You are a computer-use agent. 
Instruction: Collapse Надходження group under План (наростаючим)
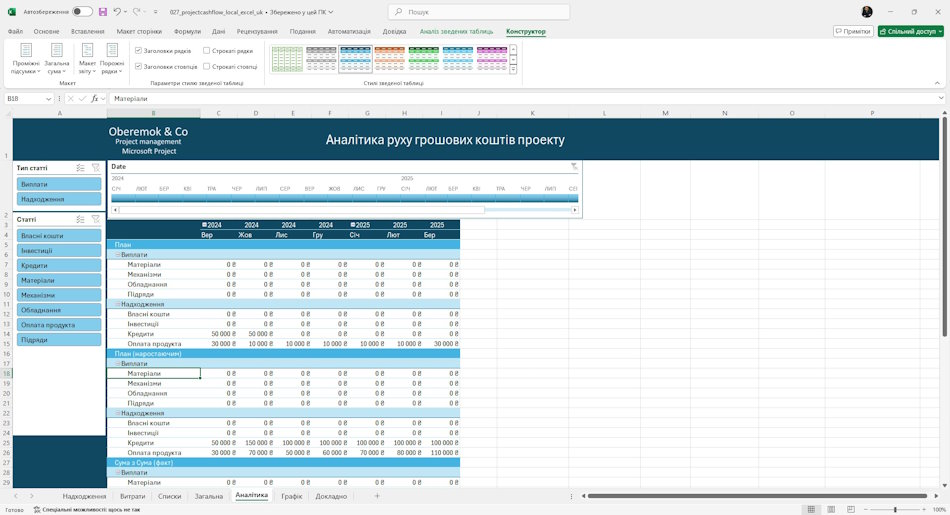(118, 413)
